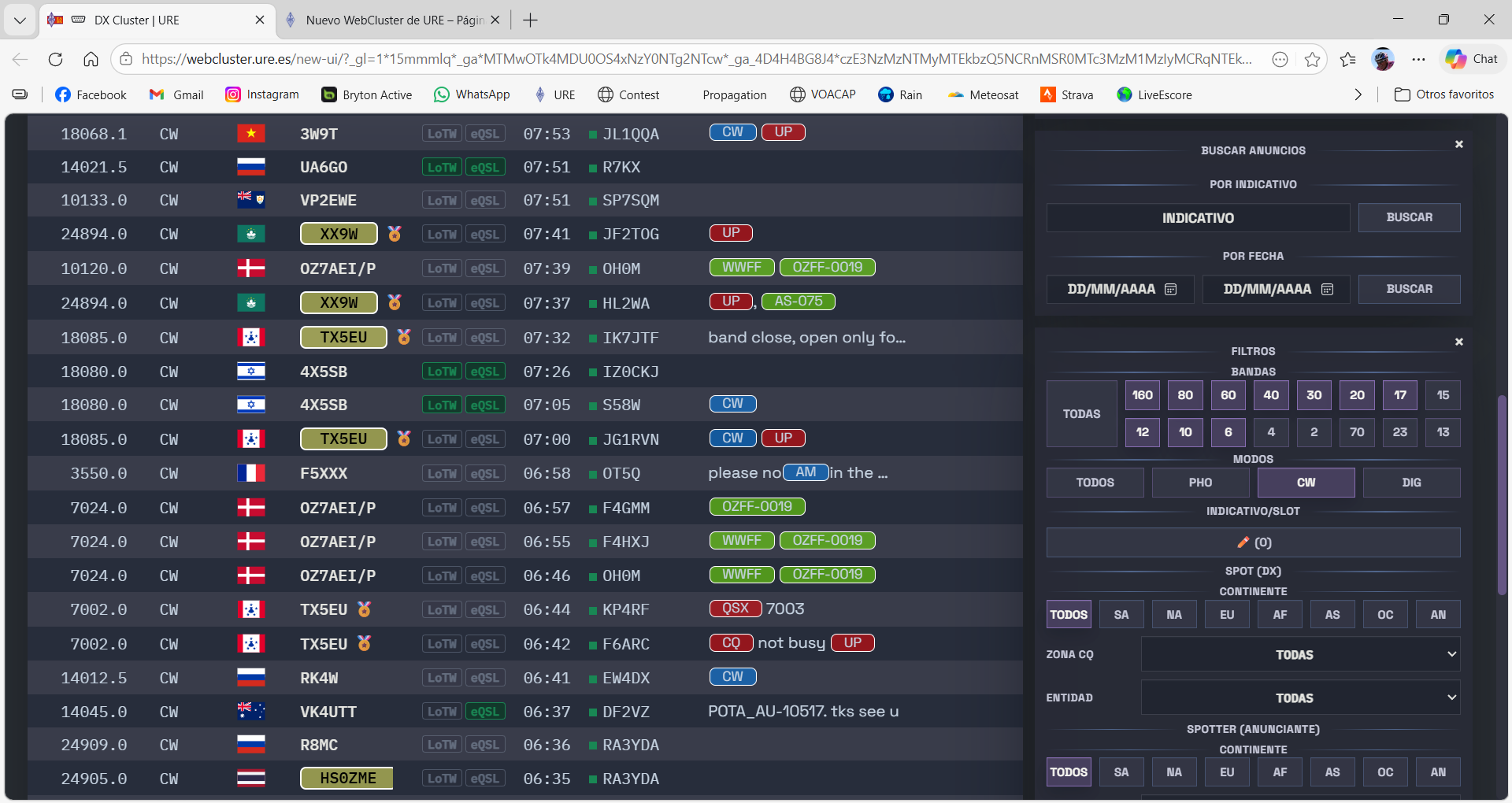Open the Entidad dropdown list

tap(1300, 698)
